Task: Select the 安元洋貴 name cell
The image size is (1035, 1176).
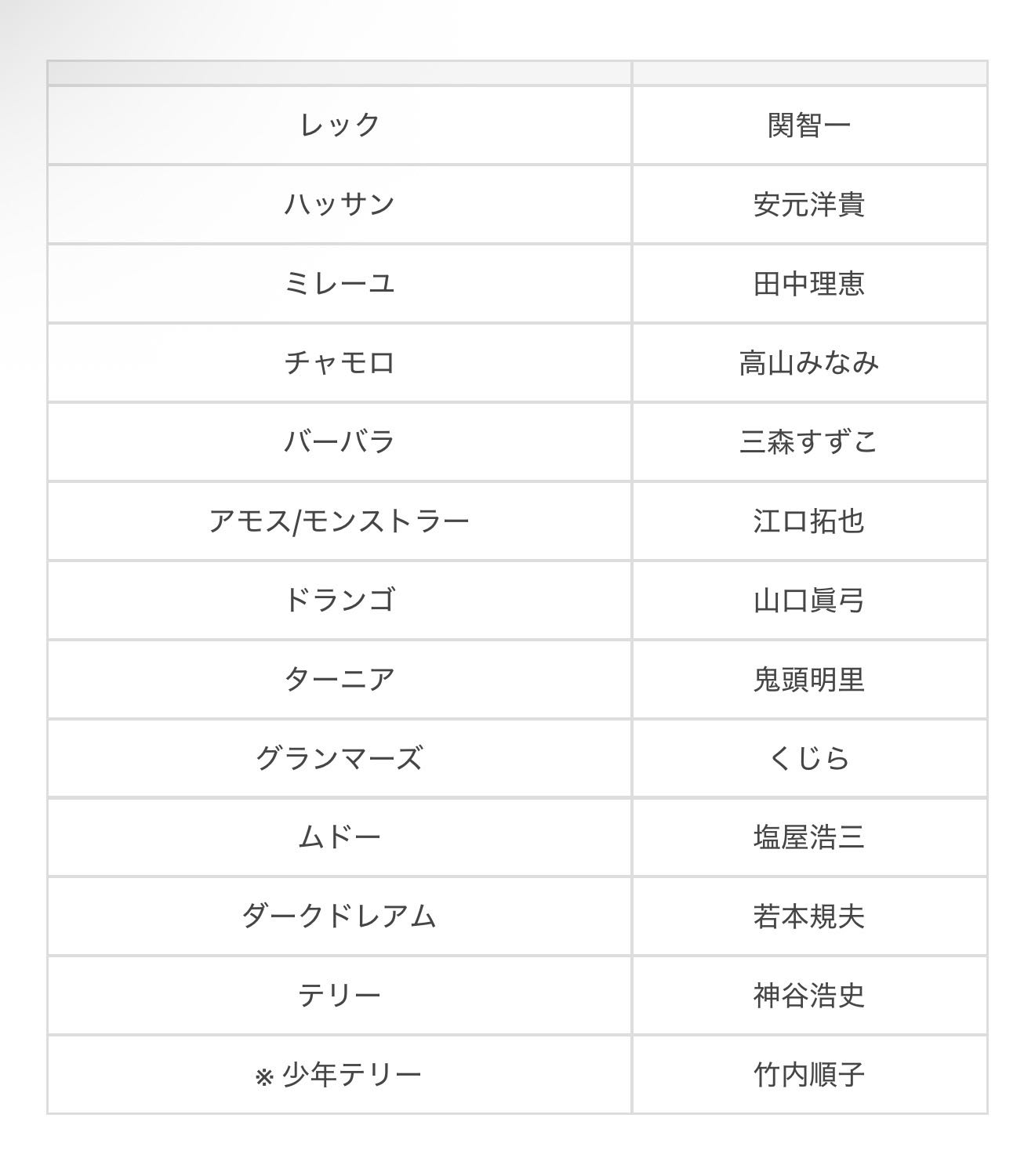Action: point(809,205)
